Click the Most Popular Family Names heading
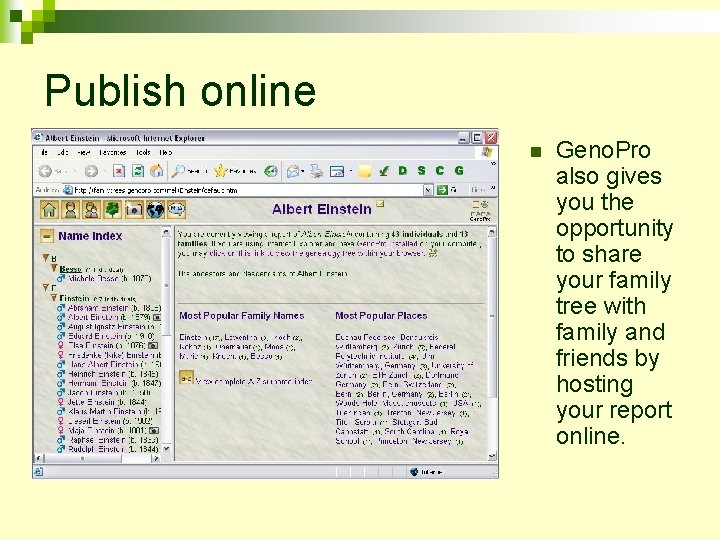The width and height of the screenshot is (720, 540). click(242, 315)
